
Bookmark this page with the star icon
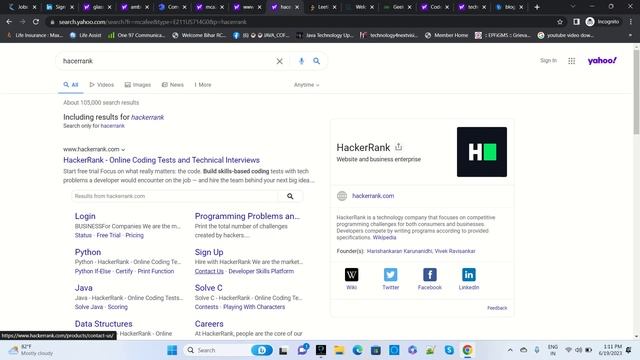click(560, 22)
